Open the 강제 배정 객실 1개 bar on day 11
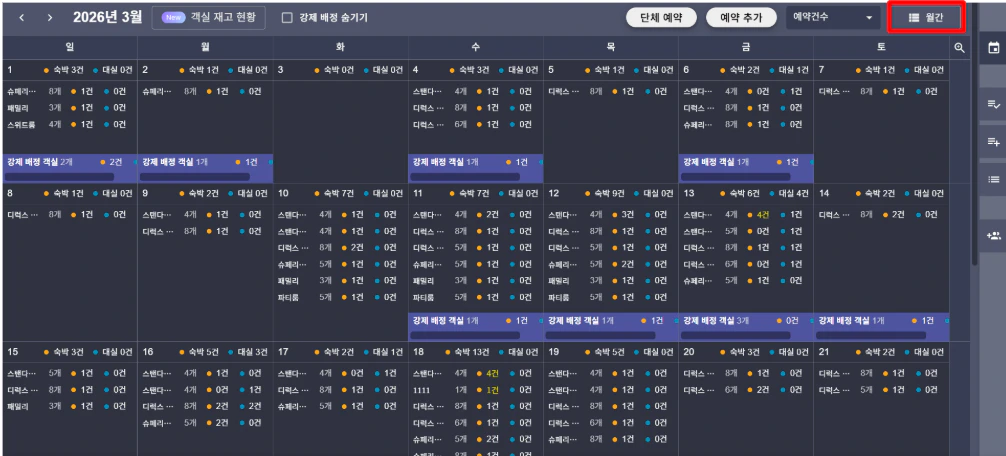This screenshot has width=1006, height=456. 475,326
